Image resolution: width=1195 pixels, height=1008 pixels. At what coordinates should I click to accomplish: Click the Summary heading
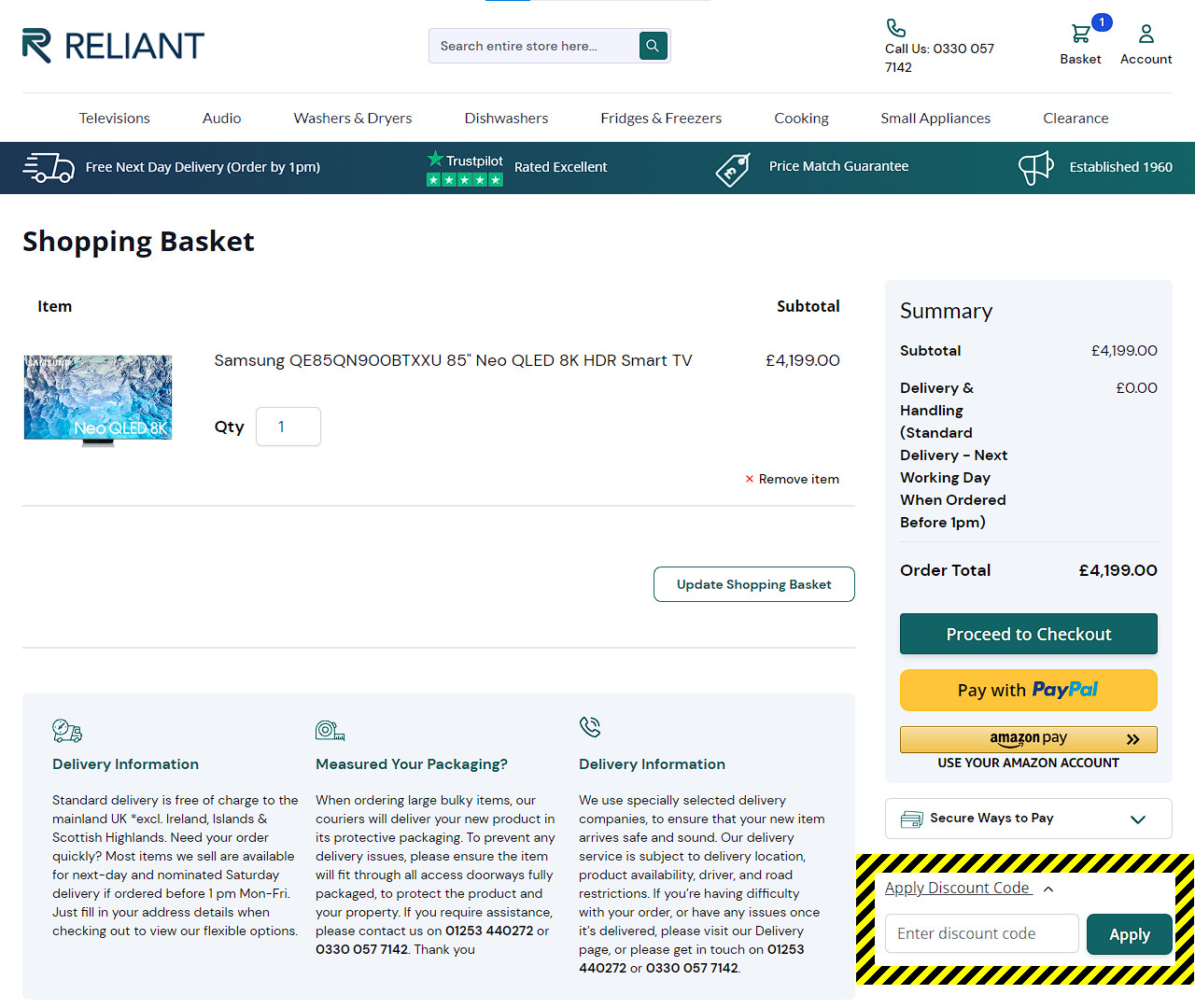click(x=946, y=311)
